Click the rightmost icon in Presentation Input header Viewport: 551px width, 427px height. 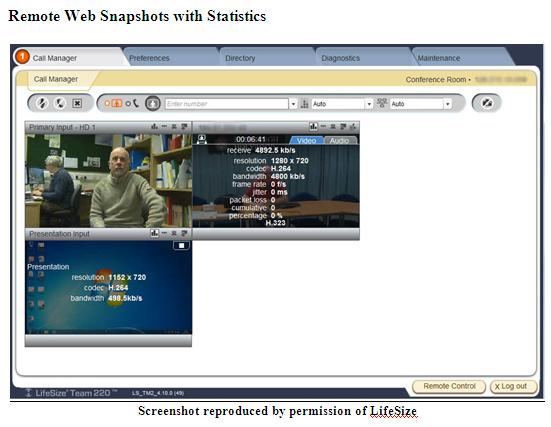pyautogui.click(x=184, y=233)
